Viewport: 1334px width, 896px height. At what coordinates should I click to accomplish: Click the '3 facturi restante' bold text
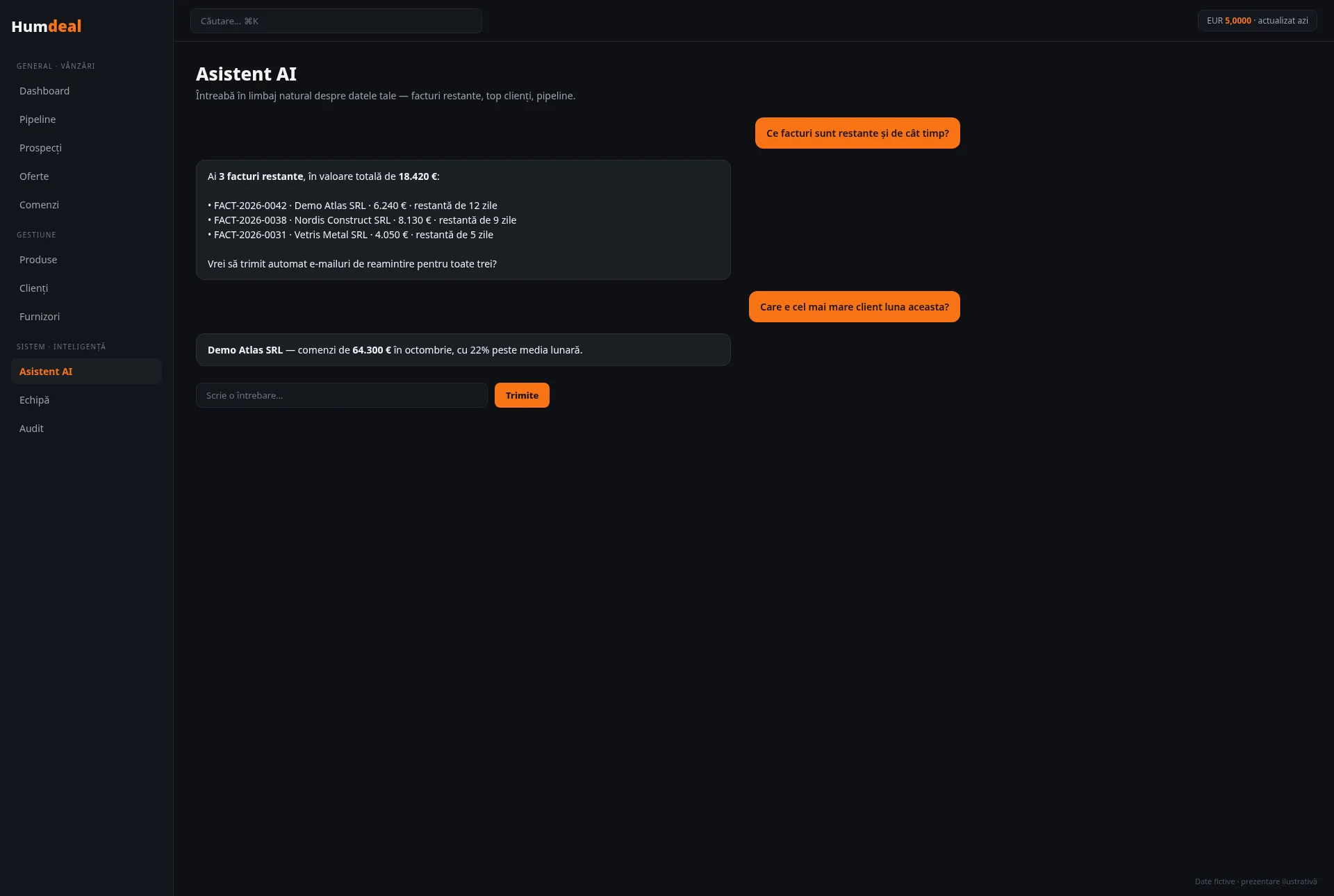[x=261, y=176]
